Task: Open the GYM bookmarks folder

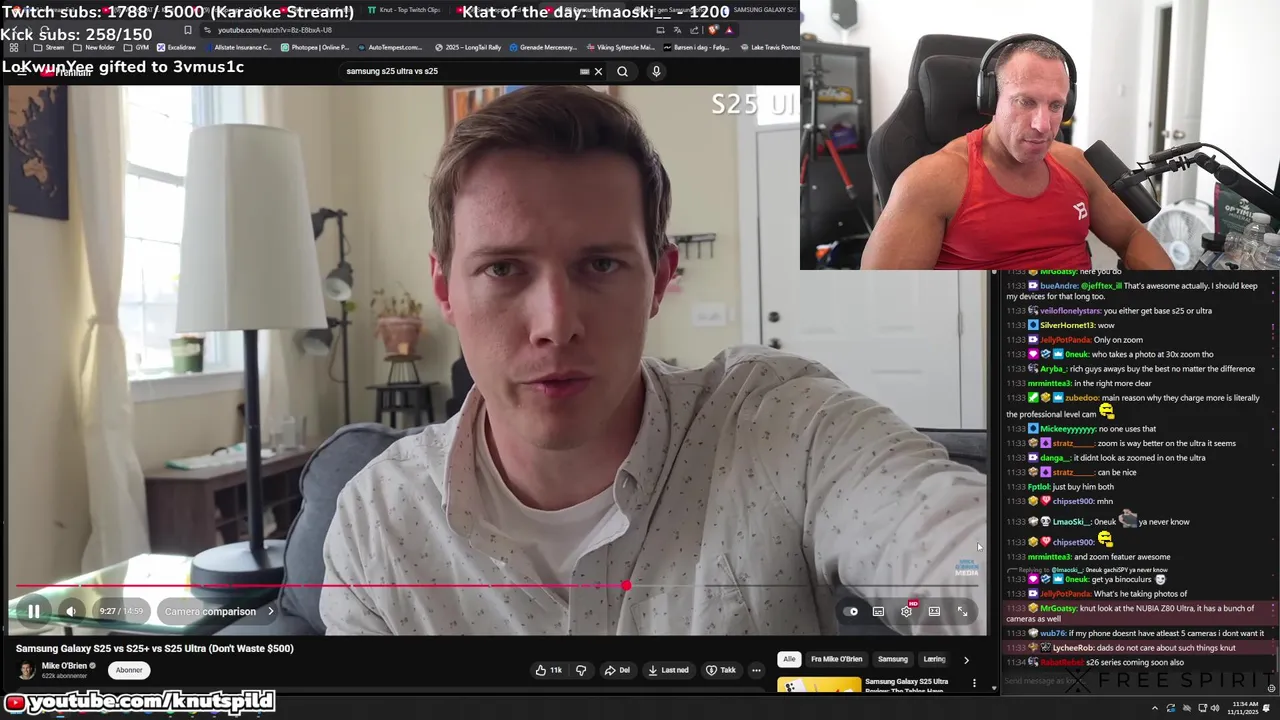Action: point(136,47)
